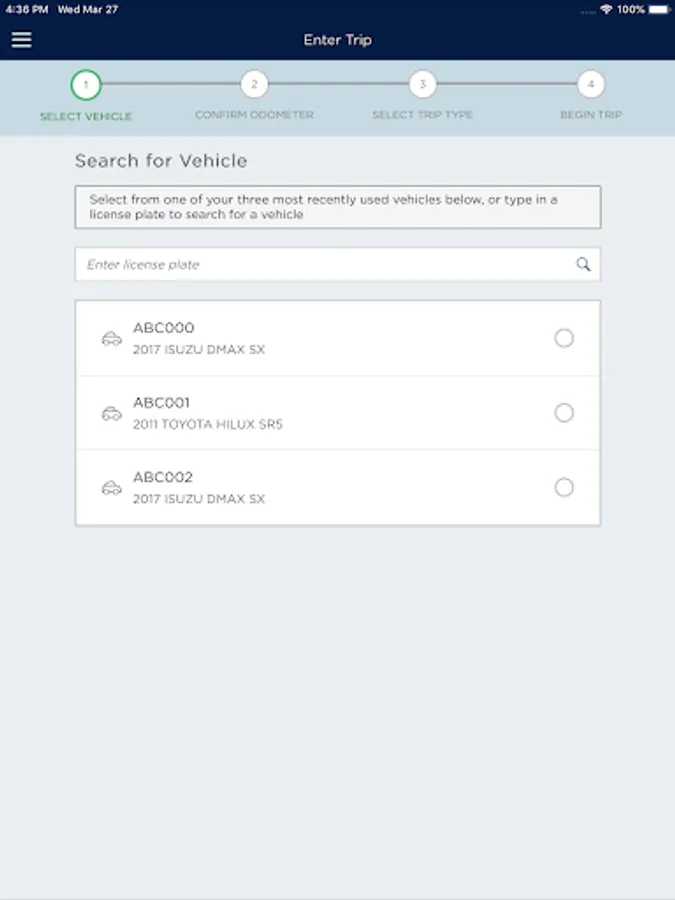Tap the ABC000 vehicle plate text
675x900 pixels.
click(164, 328)
